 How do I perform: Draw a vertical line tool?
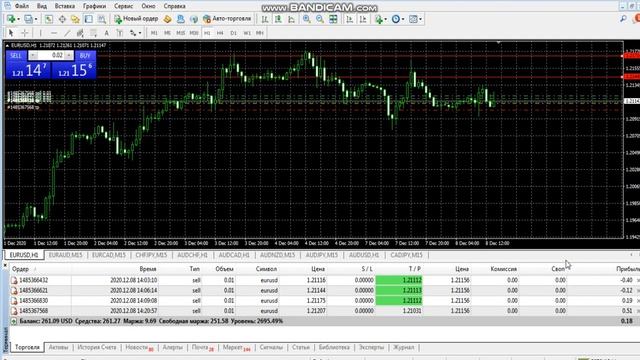tap(40, 33)
